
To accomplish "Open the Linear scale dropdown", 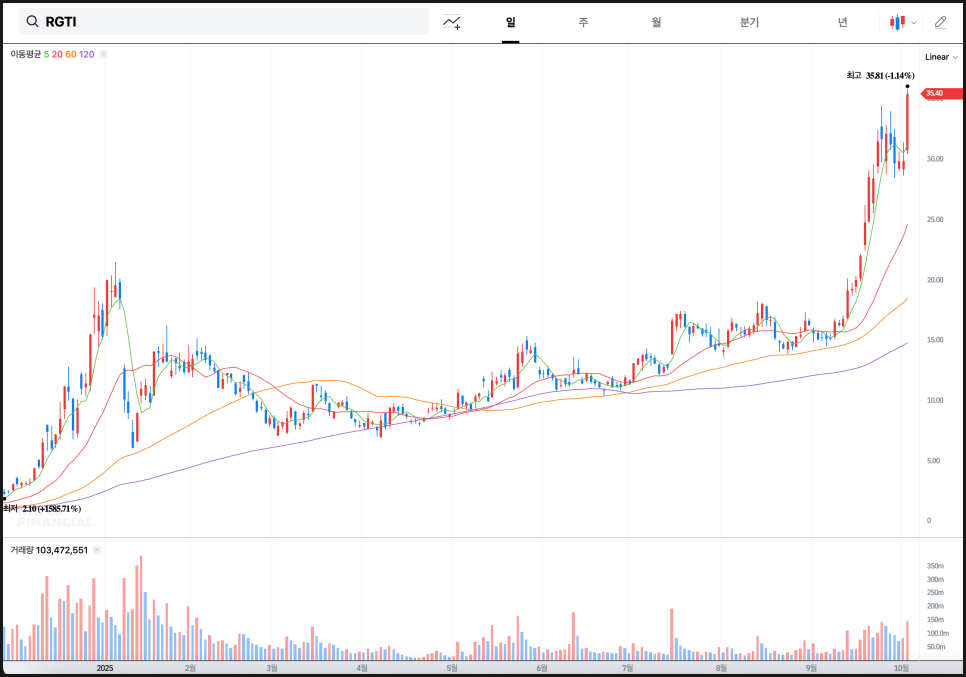I will 940,57.
